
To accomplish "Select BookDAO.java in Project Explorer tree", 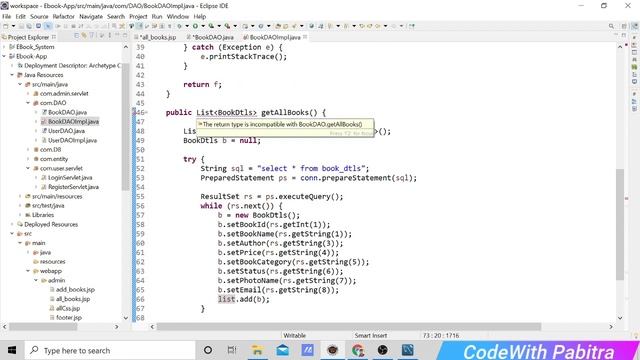I will [67, 112].
